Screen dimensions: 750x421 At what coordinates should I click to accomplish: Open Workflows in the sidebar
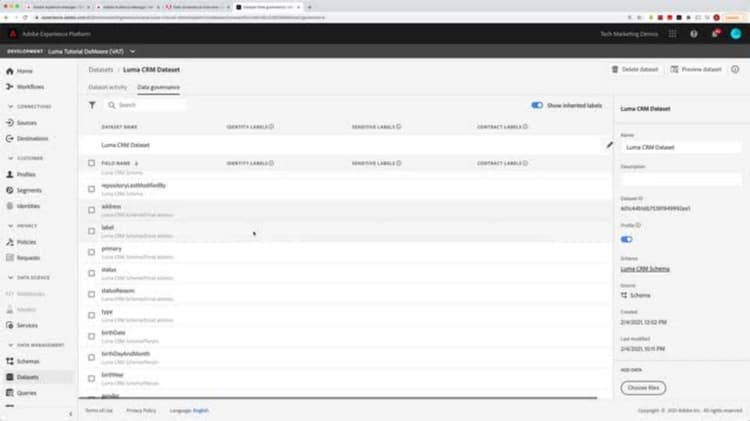click(x=25, y=87)
